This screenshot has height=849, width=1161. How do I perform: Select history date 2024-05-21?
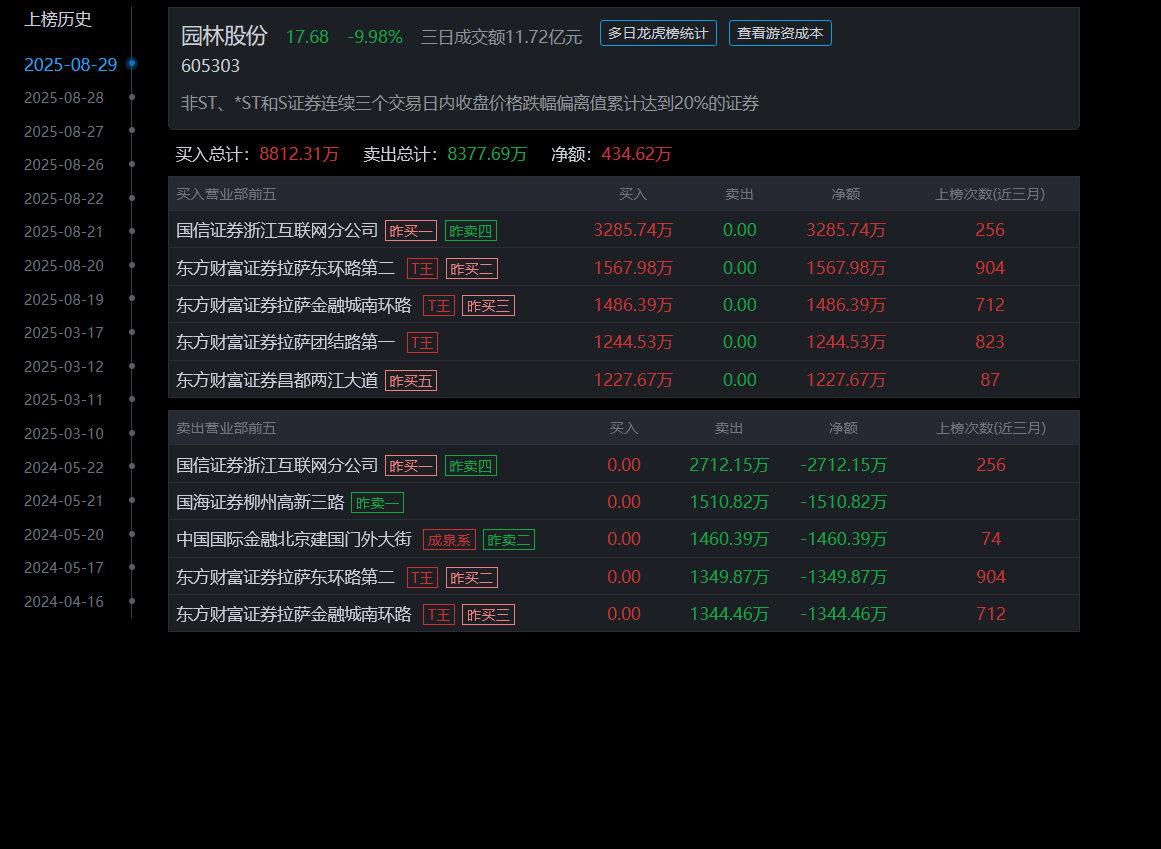(64, 500)
